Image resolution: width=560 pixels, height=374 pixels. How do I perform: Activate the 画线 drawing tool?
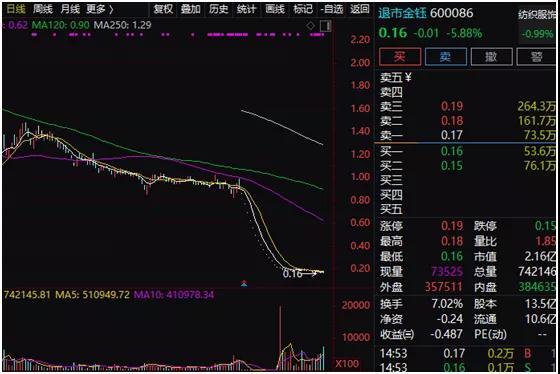[275, 9]
